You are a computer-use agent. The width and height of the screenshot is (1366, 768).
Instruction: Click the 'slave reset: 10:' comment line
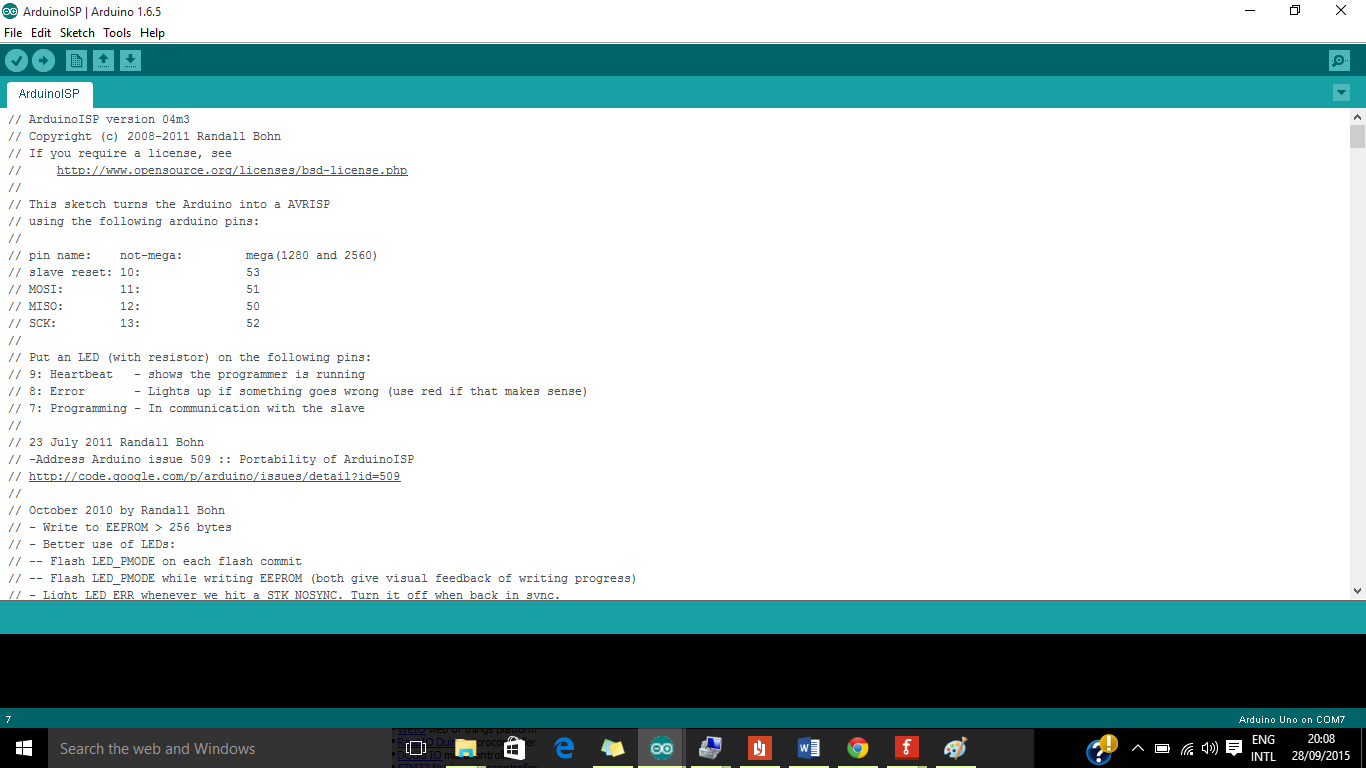pos(134,272)
